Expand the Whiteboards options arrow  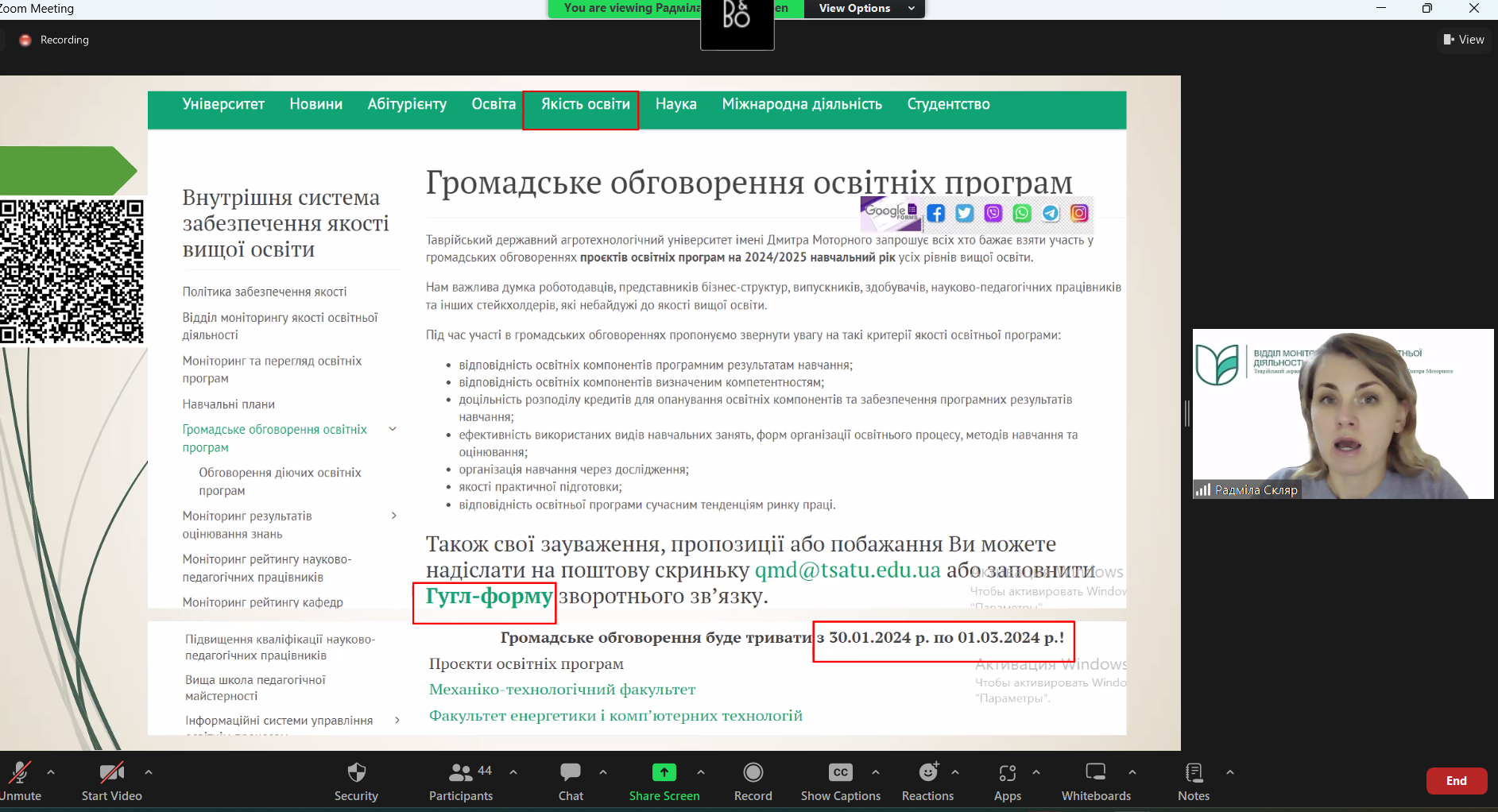(x=1132, y=772)
